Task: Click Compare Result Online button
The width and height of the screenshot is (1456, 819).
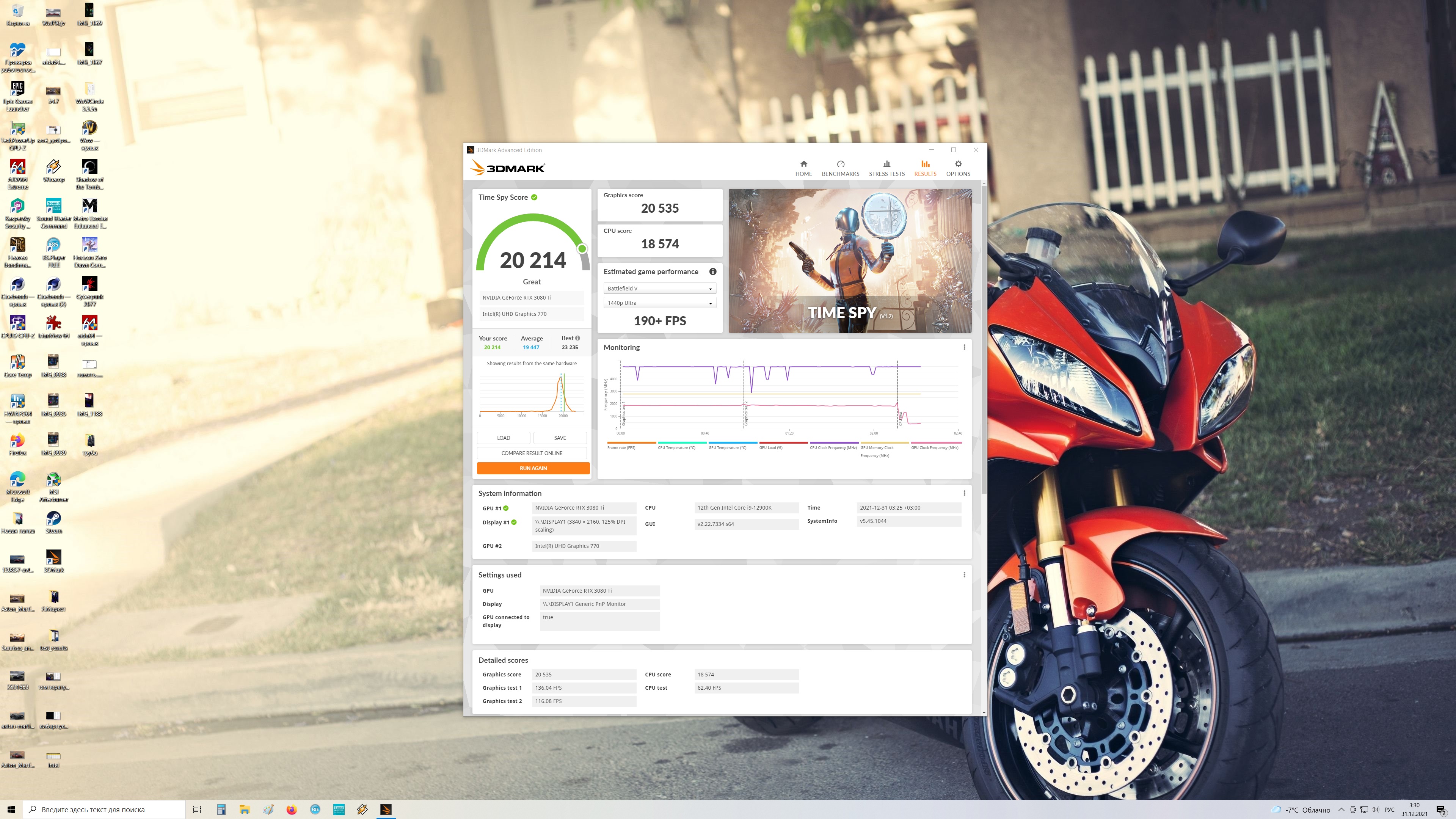Action: [x=531, y=453]
